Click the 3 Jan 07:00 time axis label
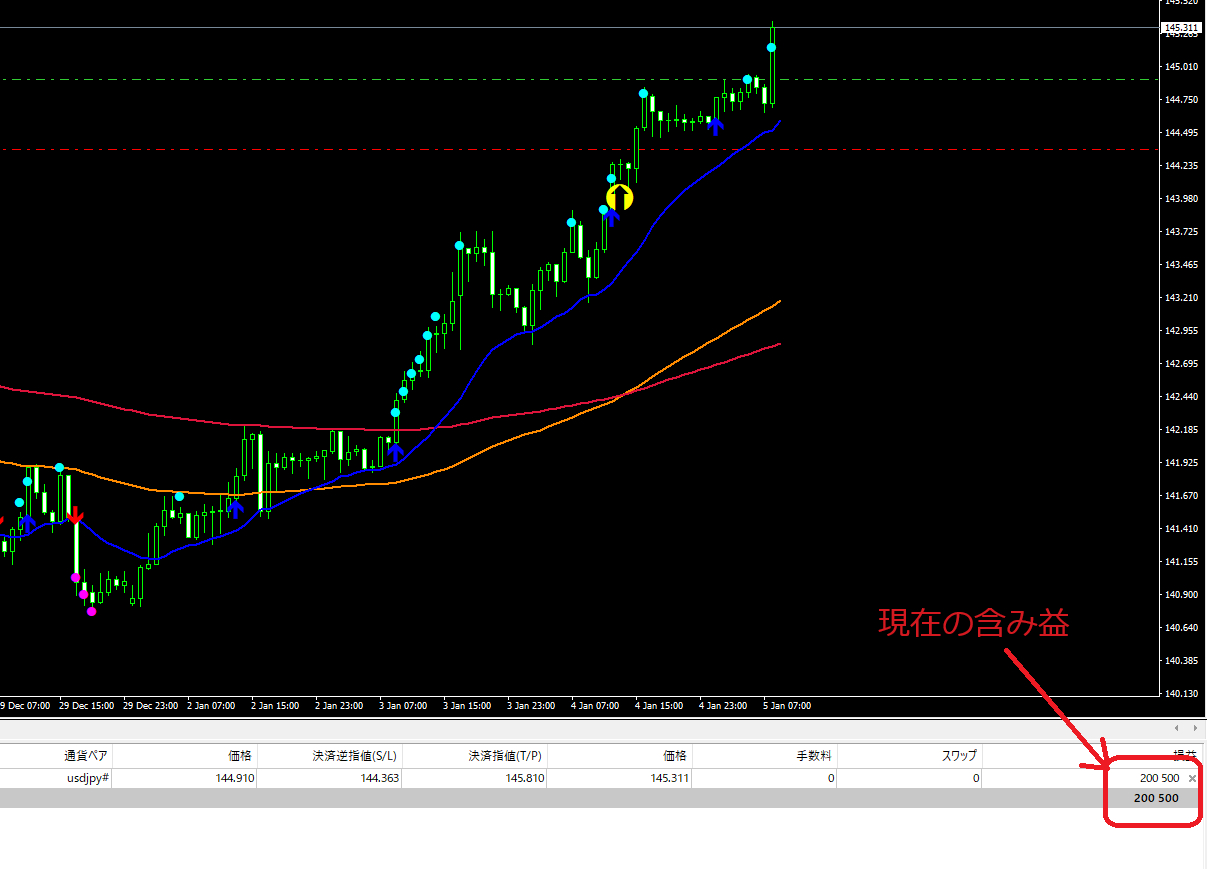1207x869 pixels. point(403,706)
